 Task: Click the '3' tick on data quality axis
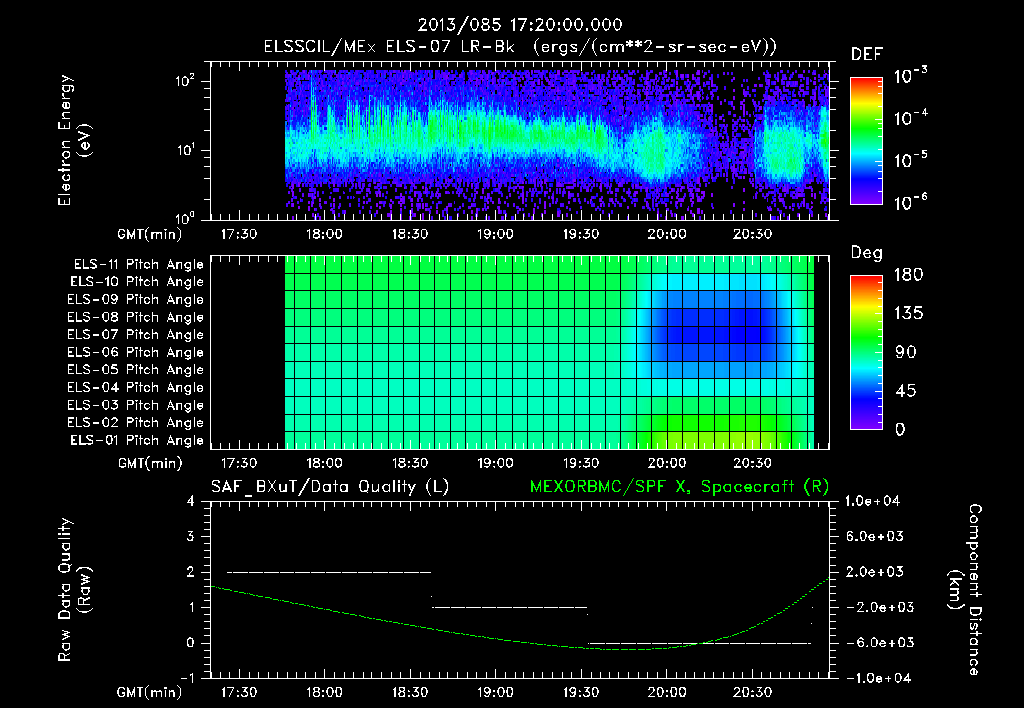pyautogui.click(x=191, y=537)
